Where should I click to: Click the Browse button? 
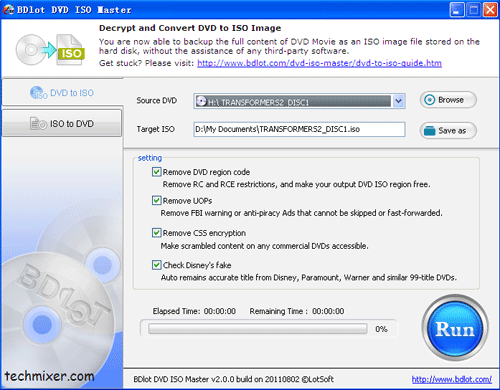point(448,100)
